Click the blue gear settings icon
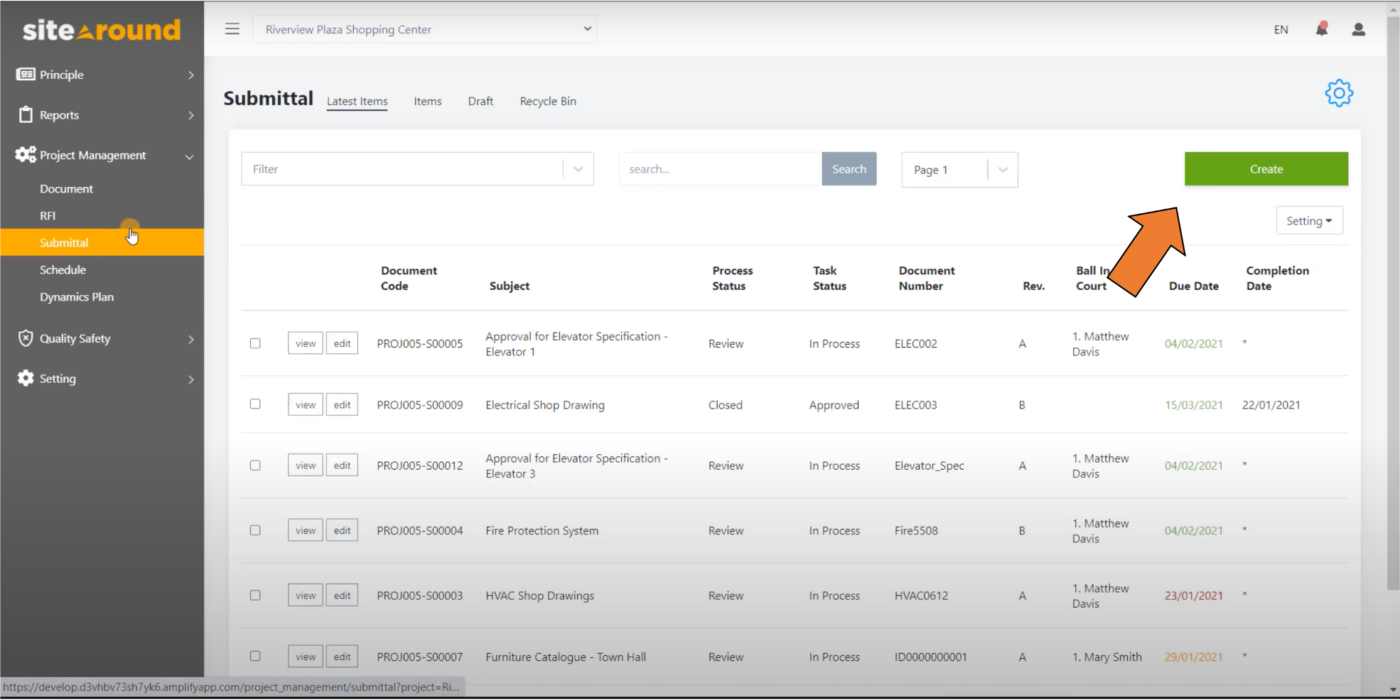Screen dimensions: 1400x700 (x=1339, y=93)
